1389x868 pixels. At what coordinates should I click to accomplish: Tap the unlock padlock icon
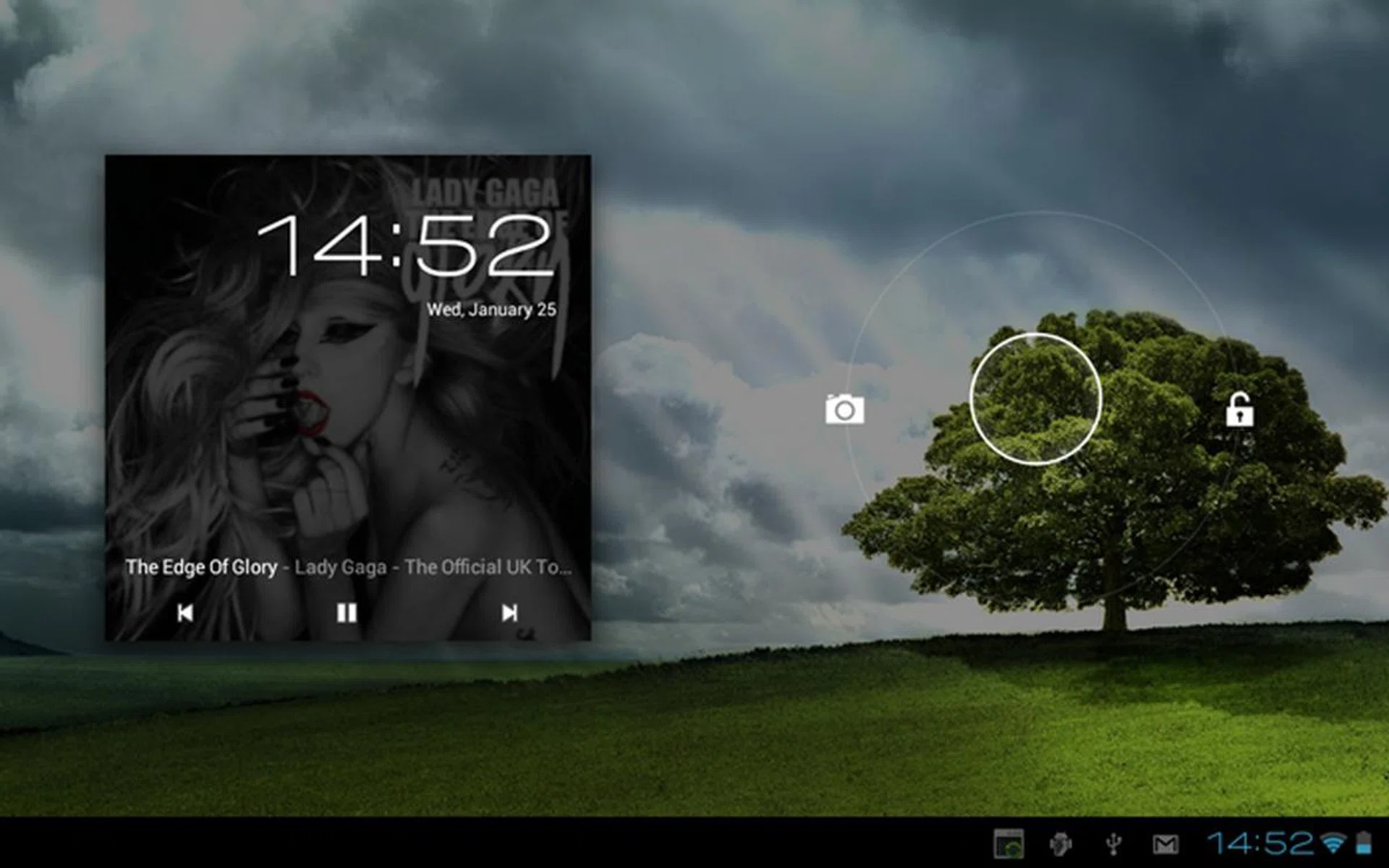pyautogui.click(x=1239, y=410)
